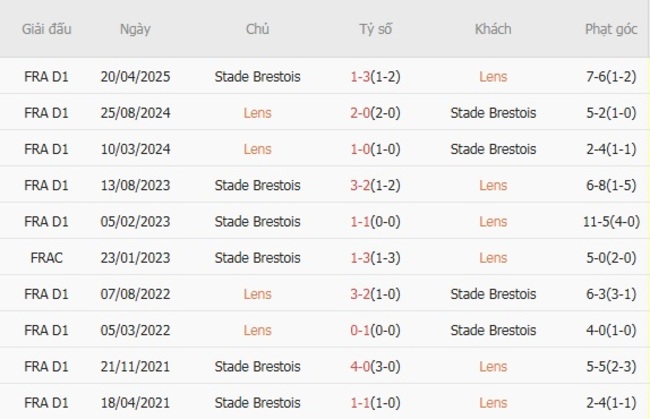The height and width of the screenshot is (419, 650).
Task: Open the 4-0 score from 21/11/2021
Action: pos(362,367)
